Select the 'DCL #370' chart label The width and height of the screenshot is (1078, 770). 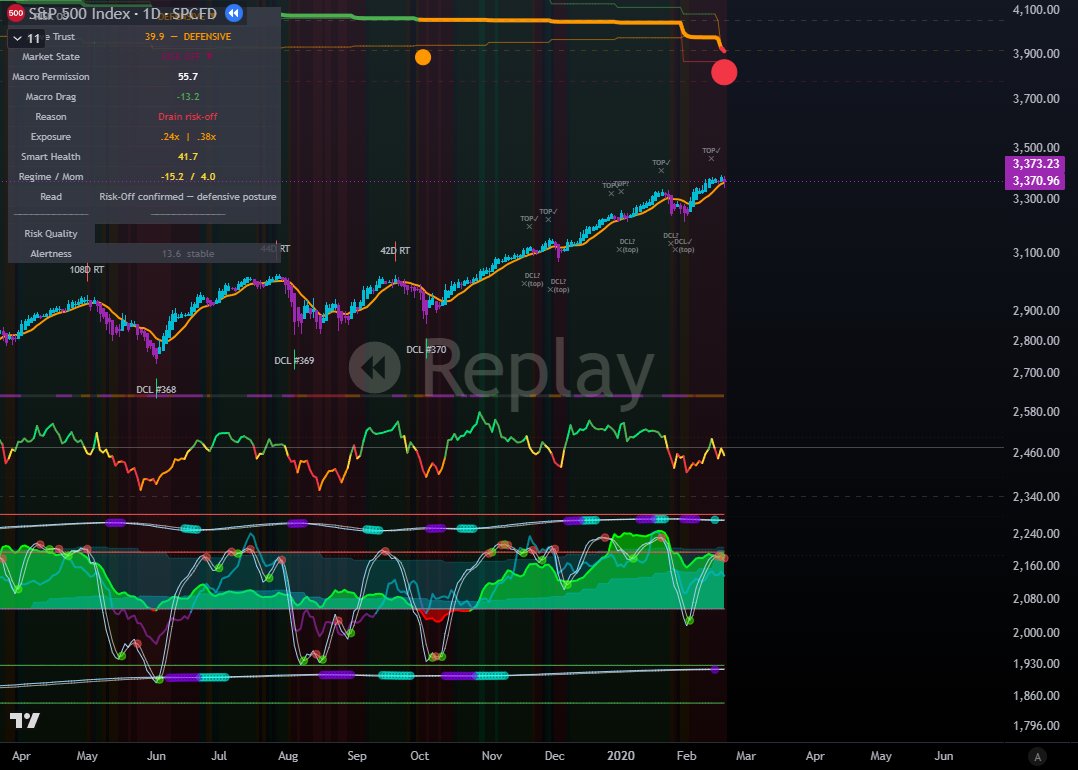[x=426, y=349]
